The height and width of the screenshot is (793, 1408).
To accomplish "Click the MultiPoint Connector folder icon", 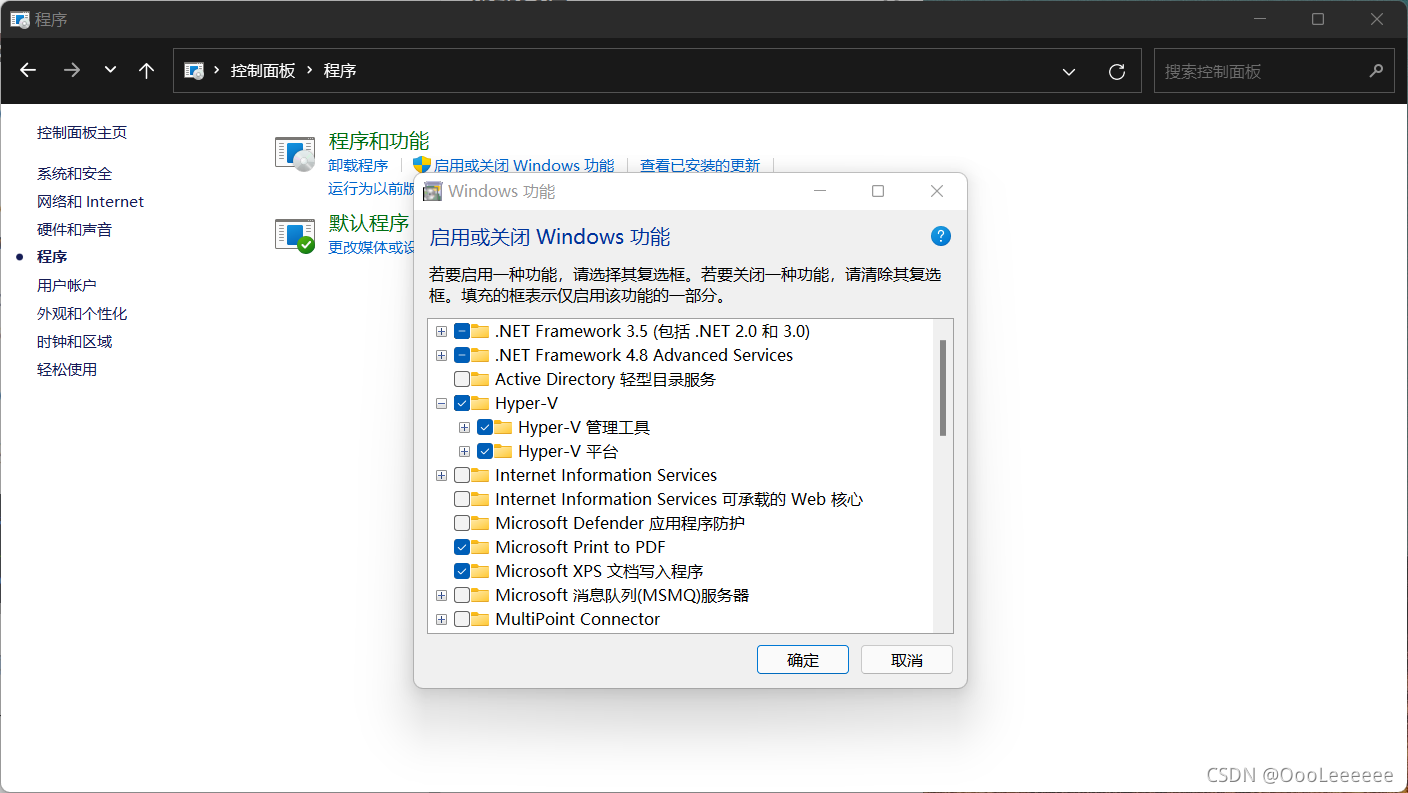I will 481,619.
